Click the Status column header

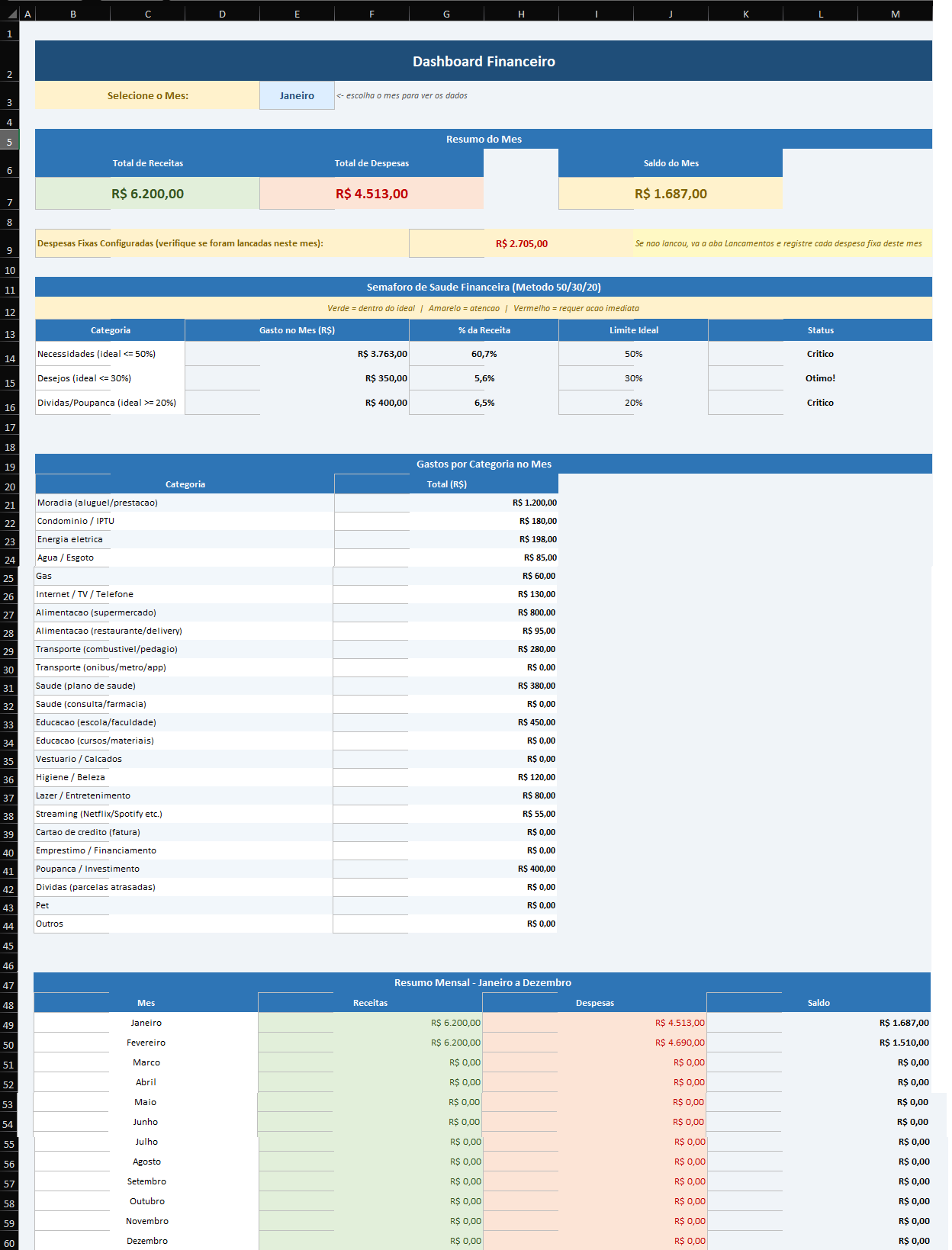click(x=820, y=330)
